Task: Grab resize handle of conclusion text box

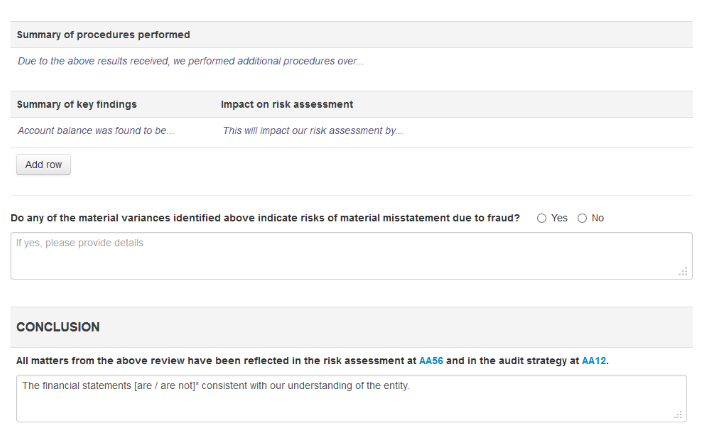Action: (x=679, y=414)
